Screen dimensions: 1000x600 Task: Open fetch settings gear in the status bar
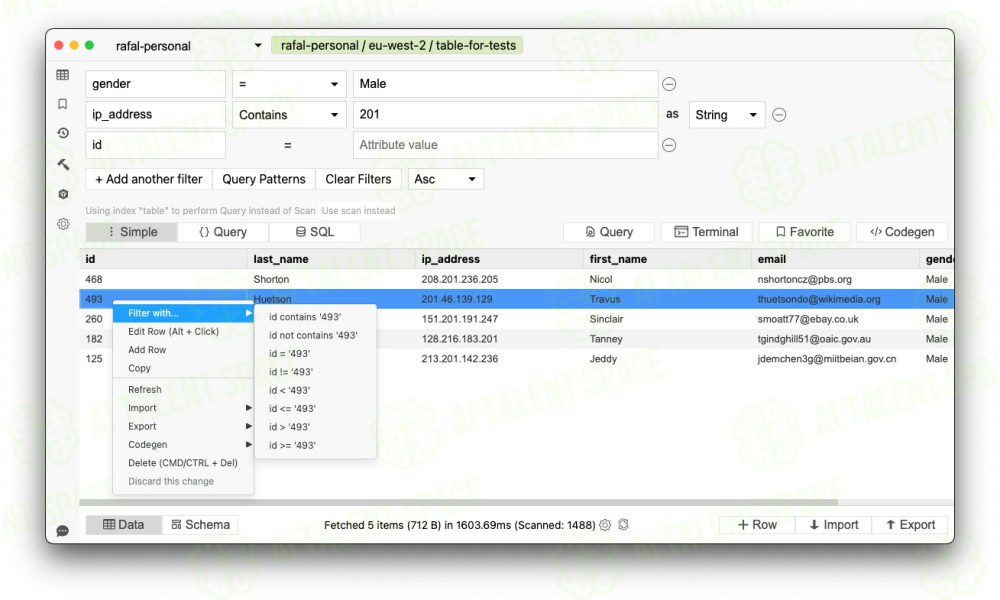pyautogui.click(x=605, y=525)
